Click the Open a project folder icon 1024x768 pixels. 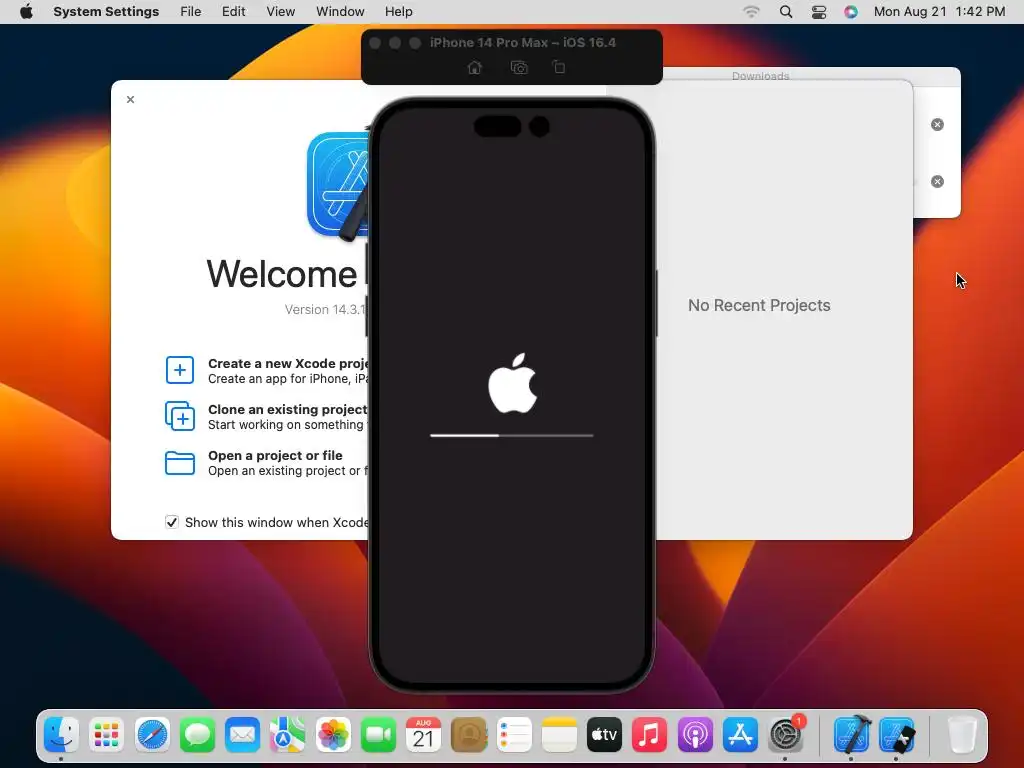pos(180,462)
